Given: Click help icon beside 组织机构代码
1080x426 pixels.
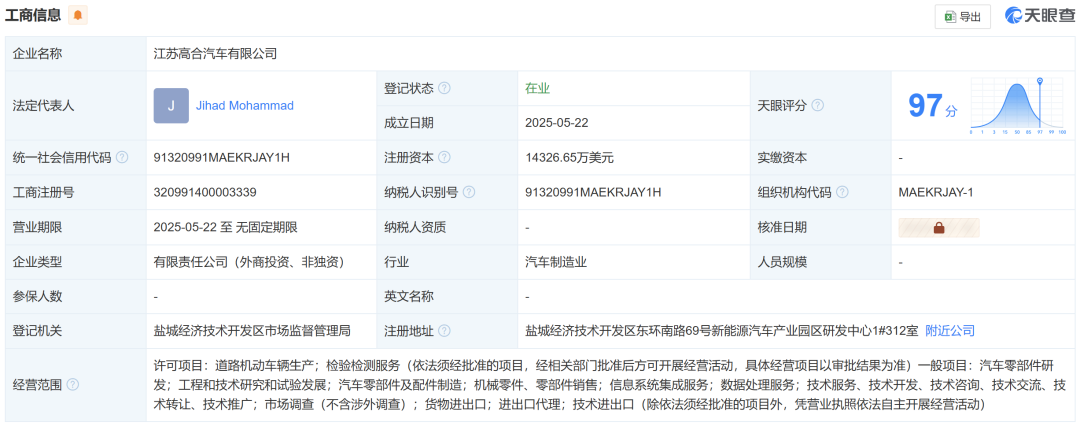Looking at the screenshot, I should coord(842,192).
